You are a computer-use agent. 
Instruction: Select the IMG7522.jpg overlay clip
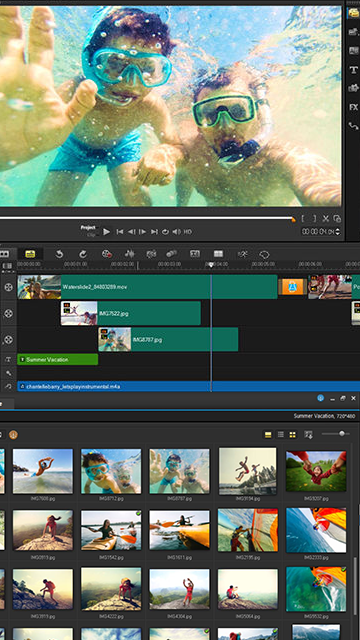131,313
